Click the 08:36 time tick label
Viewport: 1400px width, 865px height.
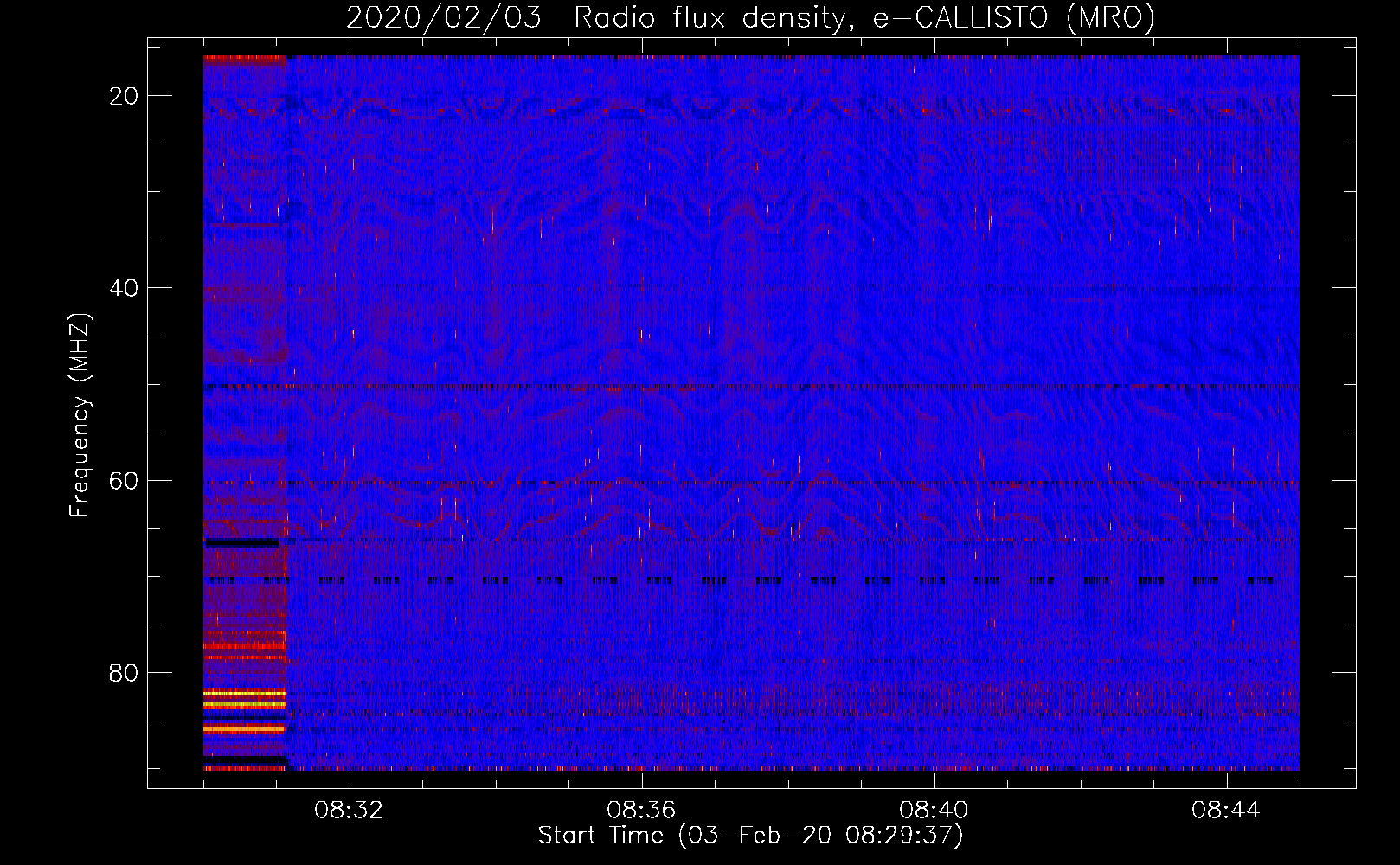[x=641, y=811]
